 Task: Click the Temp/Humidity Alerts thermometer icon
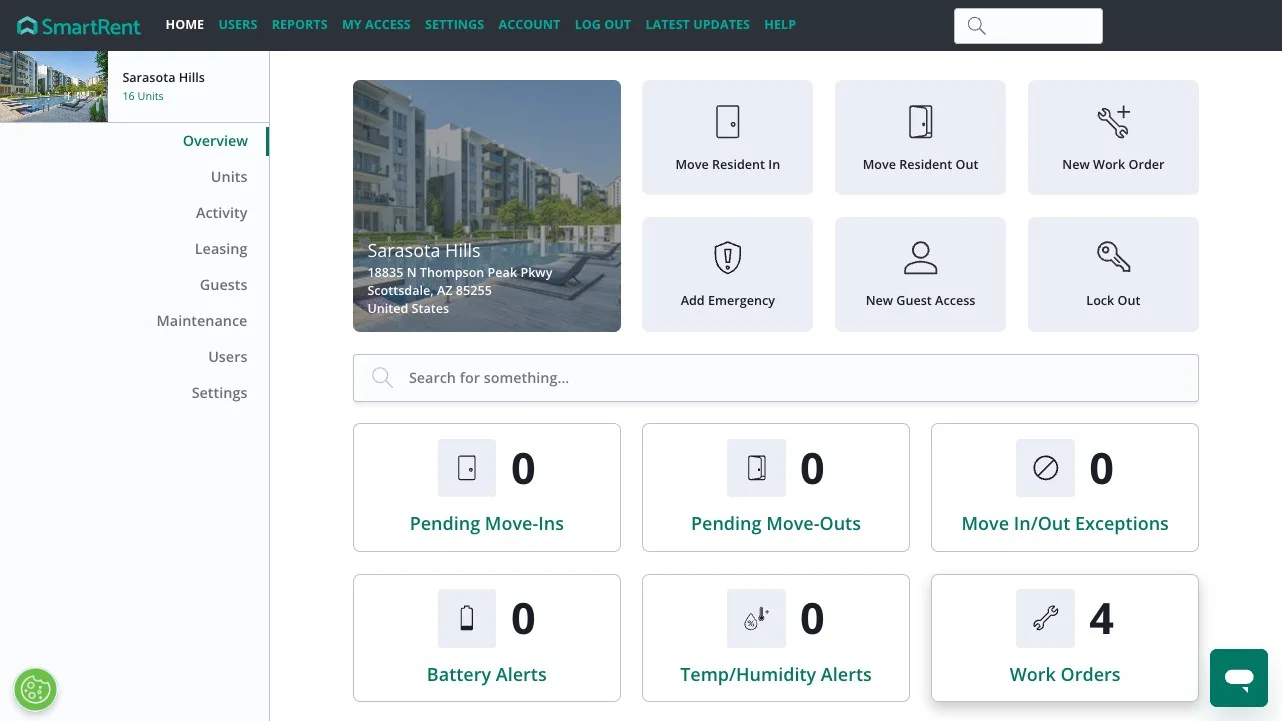coord(756,619)
